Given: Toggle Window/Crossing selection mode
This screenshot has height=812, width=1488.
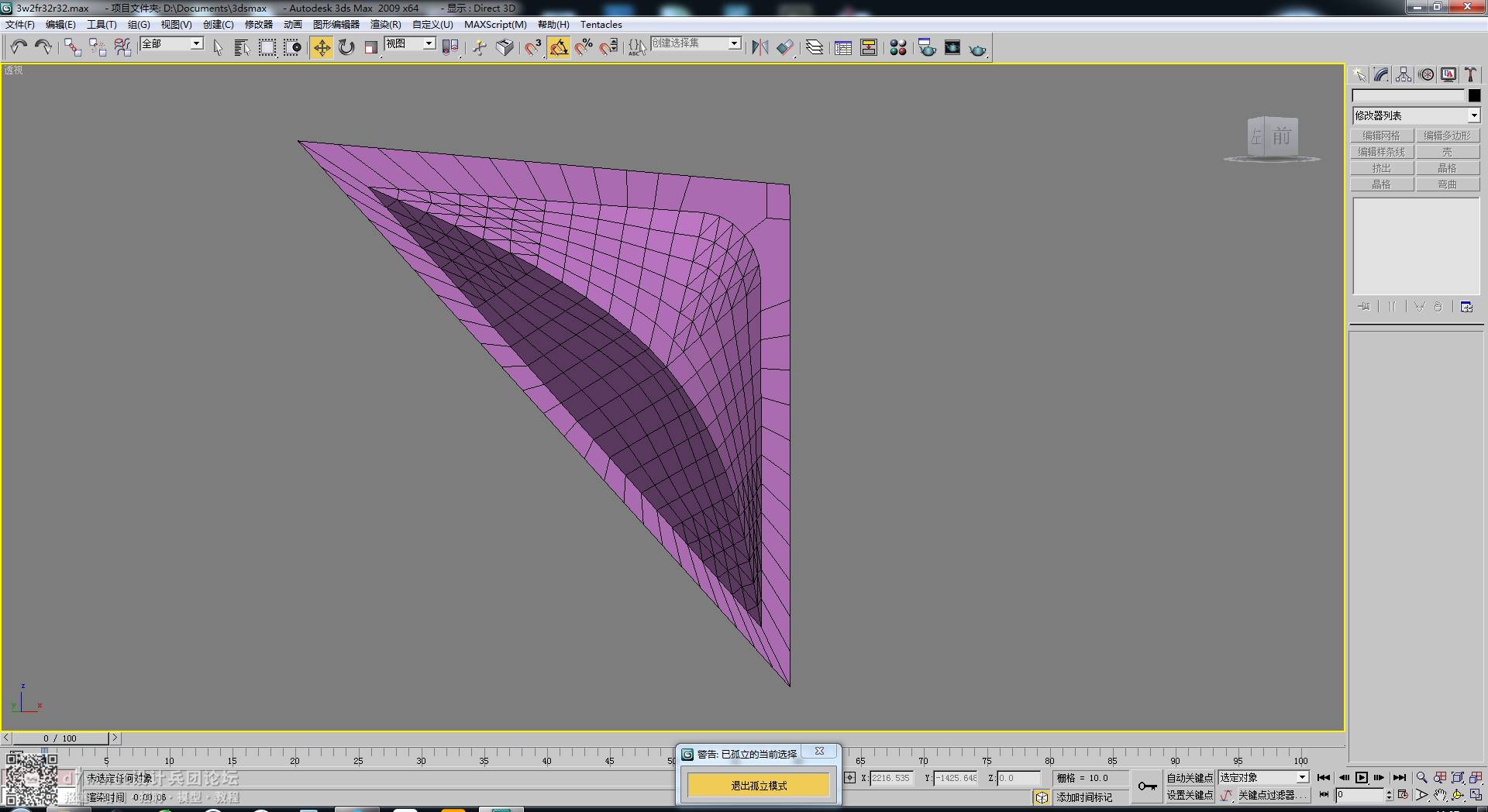Looking at the screenshot, I should [292, 47].
